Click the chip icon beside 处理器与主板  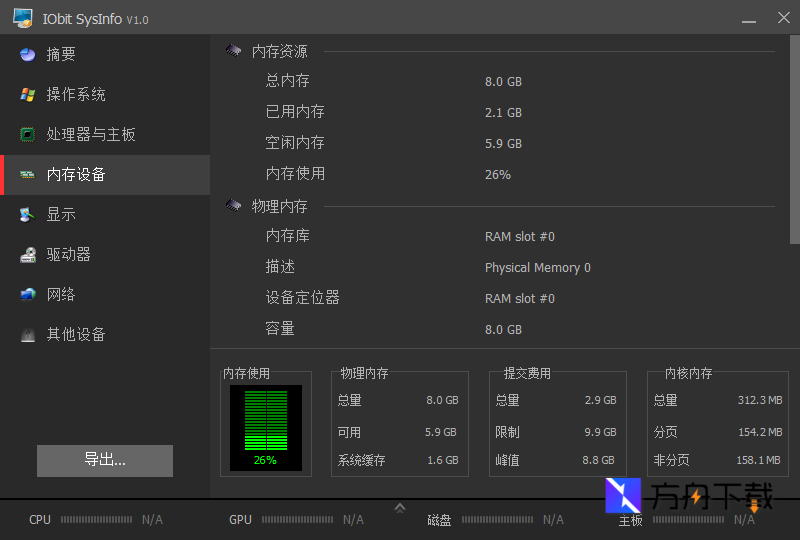click(x=28, y=134)
